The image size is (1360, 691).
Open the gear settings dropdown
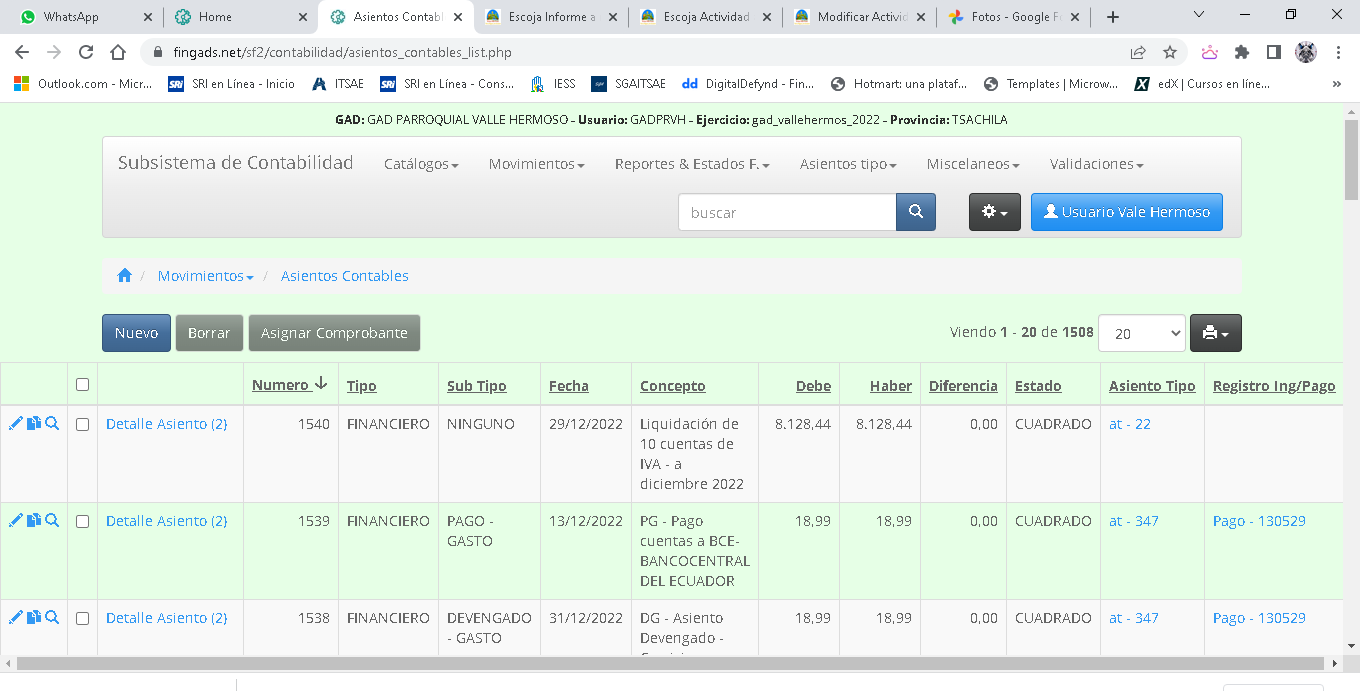(x=994, y=212)
